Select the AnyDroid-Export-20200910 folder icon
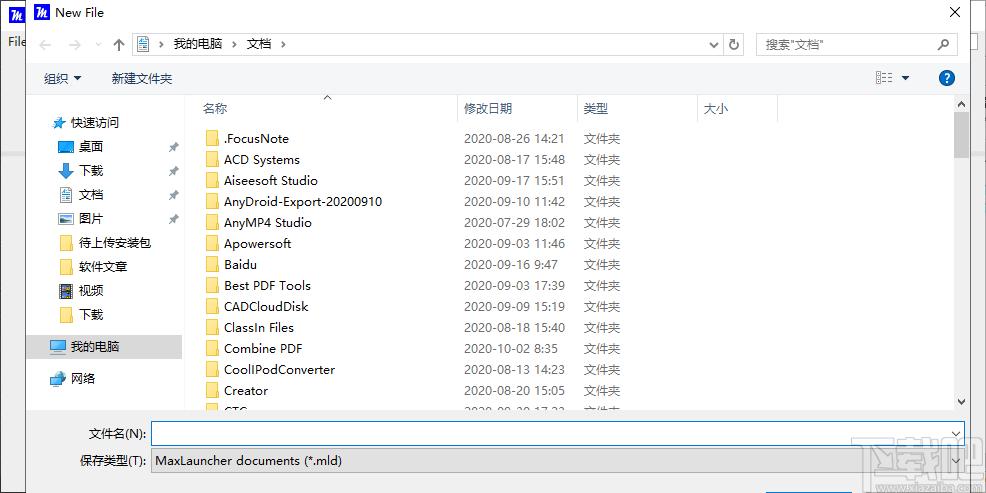The image size is (986, 493). click(x=213, y=202)
